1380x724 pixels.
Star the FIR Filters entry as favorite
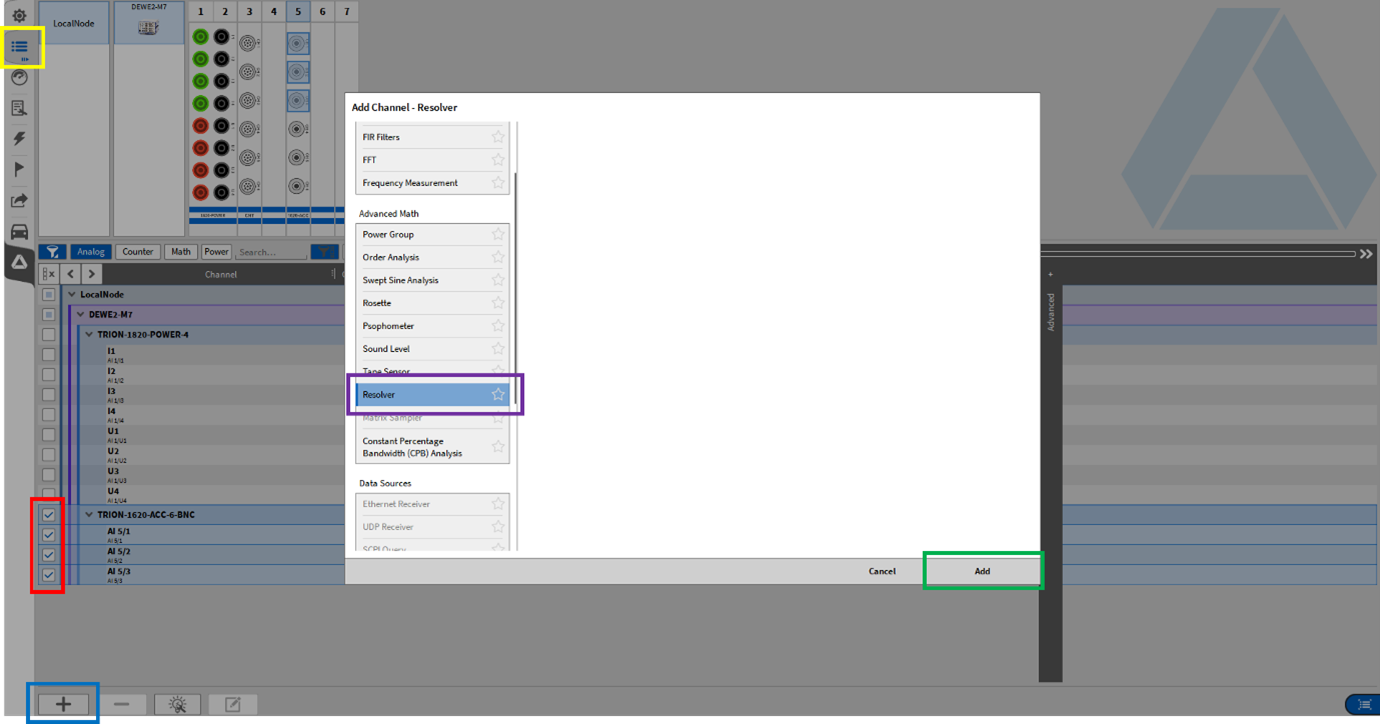498,137
